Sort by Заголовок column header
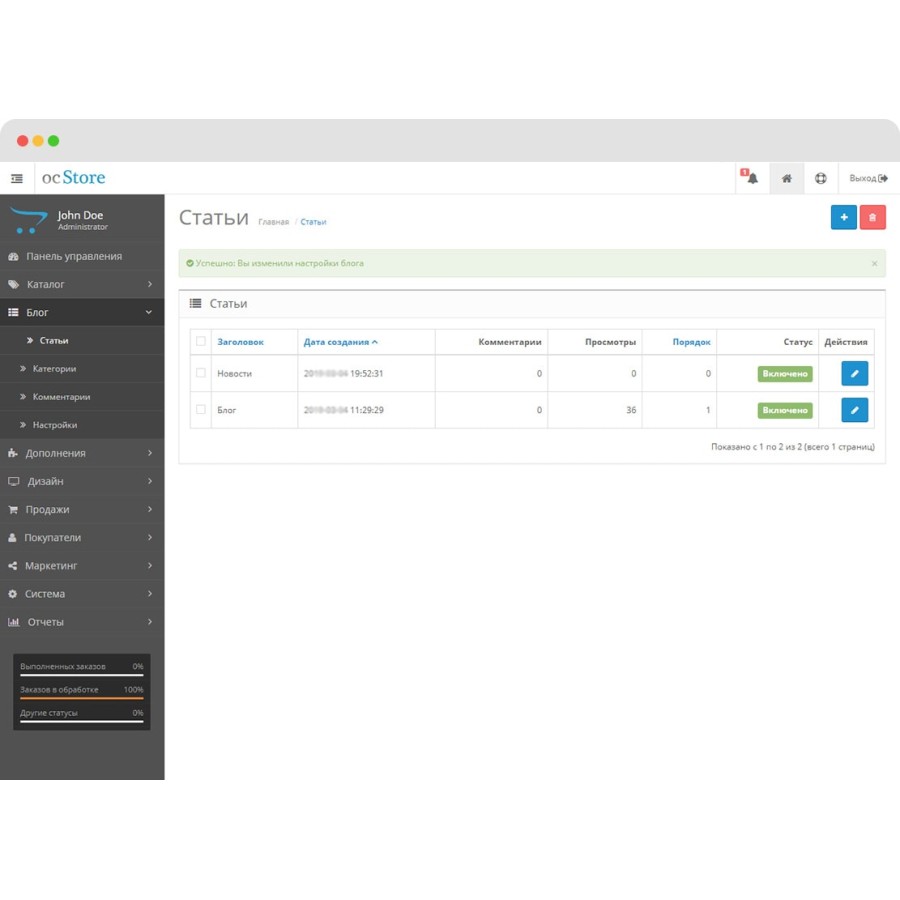The height and width of the screenshot is (900, 900). 240,342
